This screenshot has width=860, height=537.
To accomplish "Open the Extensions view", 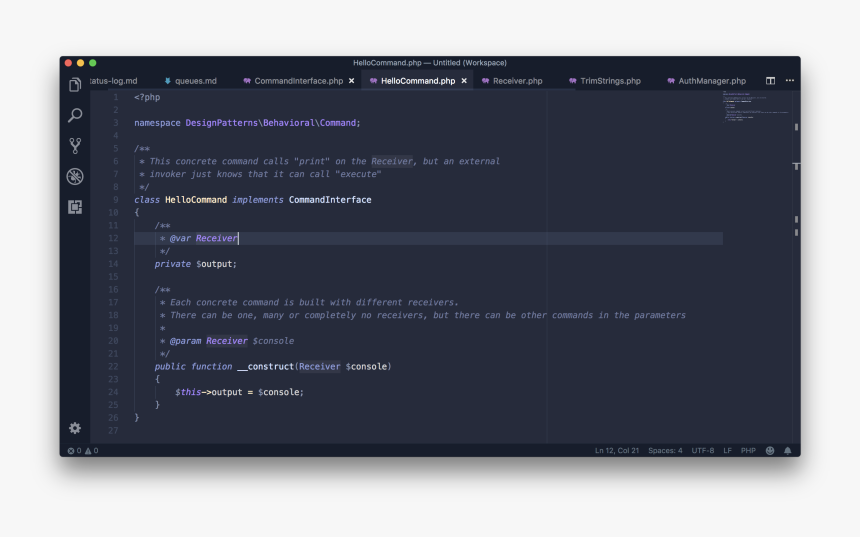I will 75,206.
